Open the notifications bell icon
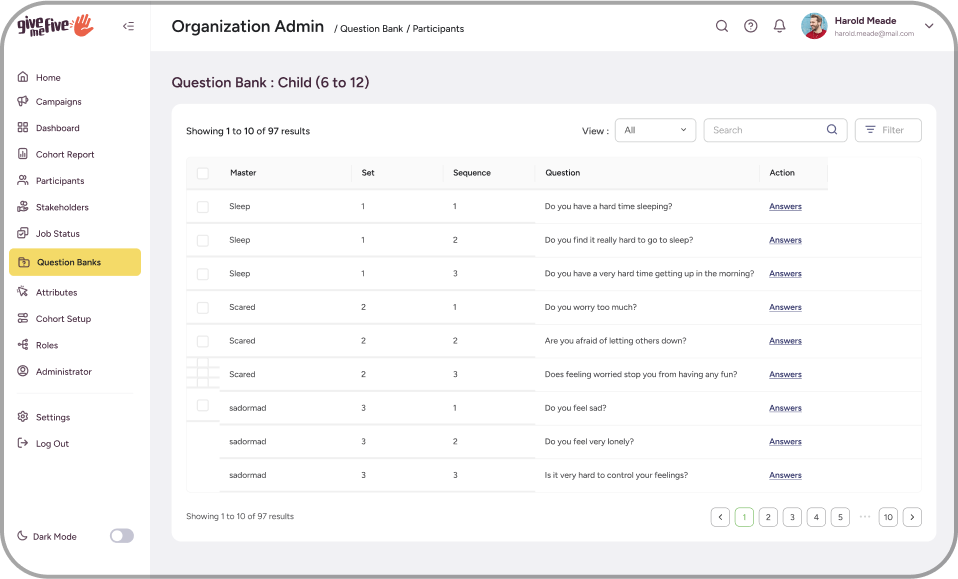This screenshot has width=958, height=579. tap(780, 26)
